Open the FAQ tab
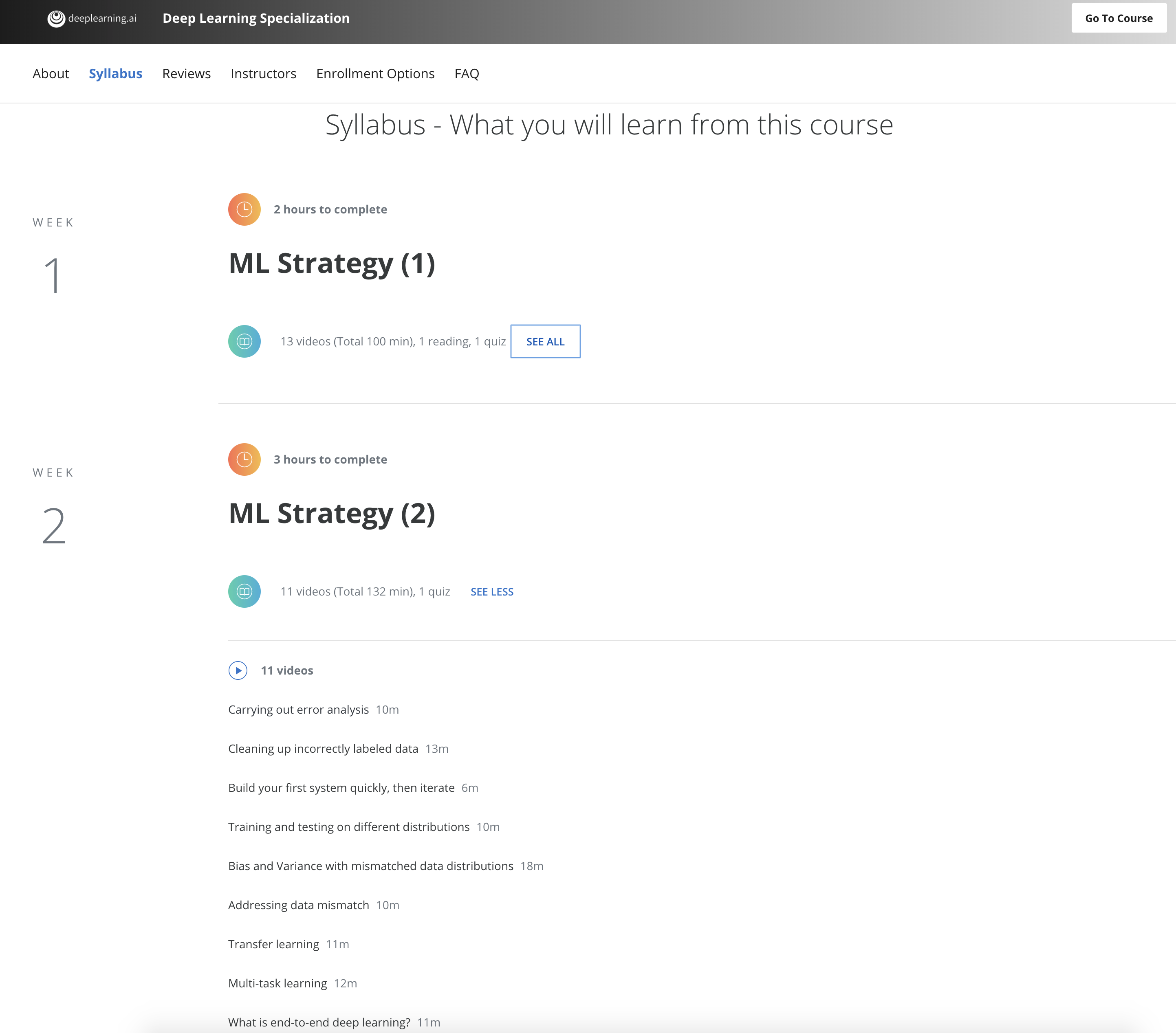Viewport: 1176px width, 1033px height. click(x=467, y=74)
